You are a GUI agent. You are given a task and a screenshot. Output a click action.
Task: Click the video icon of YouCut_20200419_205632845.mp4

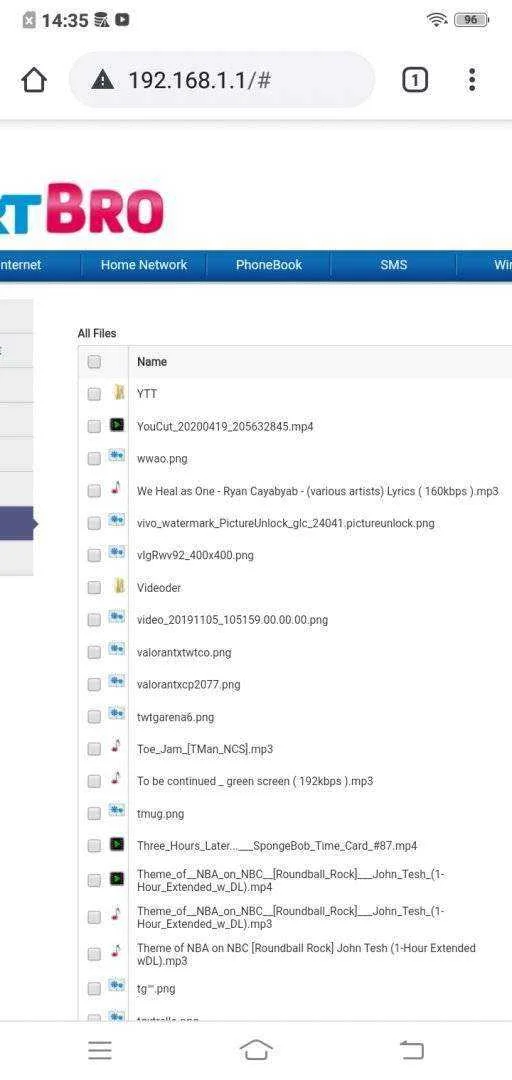pyautogui.click(x=117, y=425)
